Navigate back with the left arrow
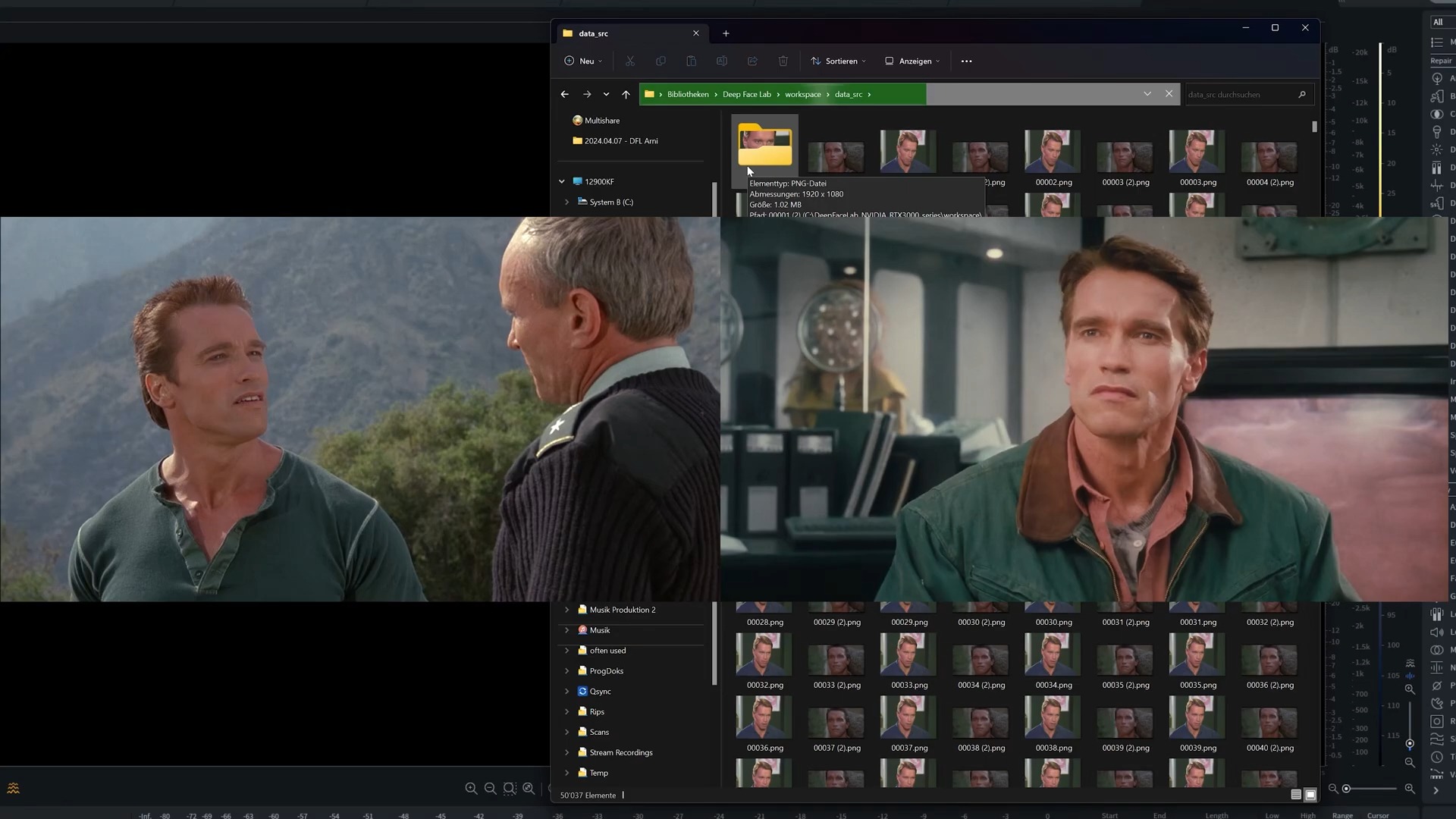 click(x=564, y=95)
